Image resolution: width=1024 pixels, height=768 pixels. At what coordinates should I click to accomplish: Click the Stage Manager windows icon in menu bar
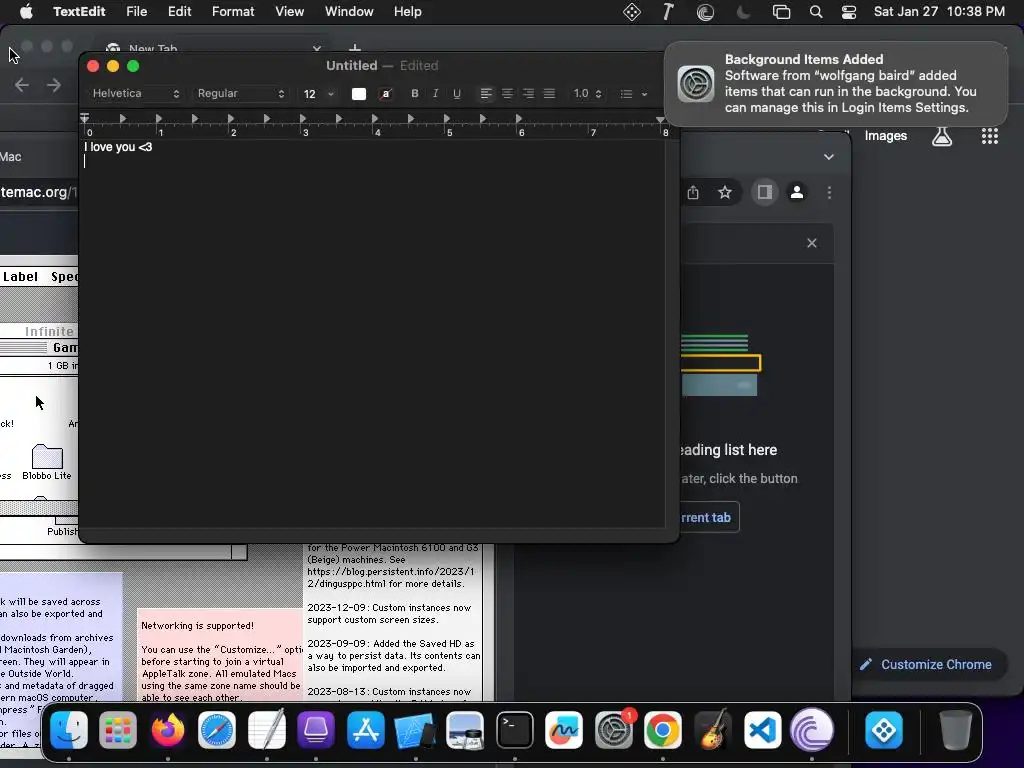781,12
